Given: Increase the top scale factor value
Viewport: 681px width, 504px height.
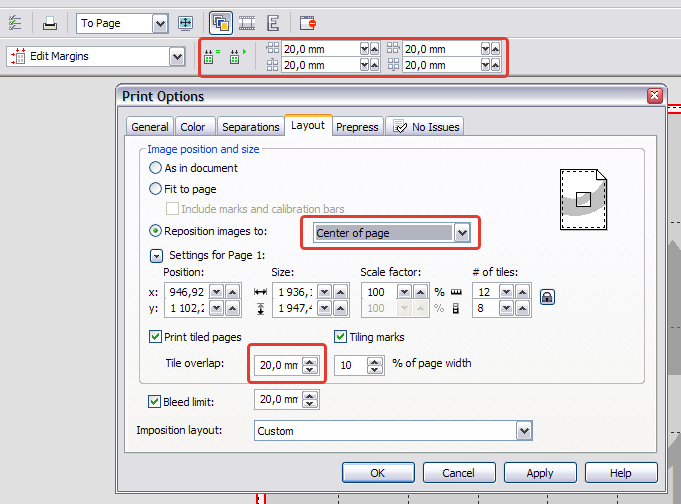Looking at the screenshot, I should tap(420, 292).
